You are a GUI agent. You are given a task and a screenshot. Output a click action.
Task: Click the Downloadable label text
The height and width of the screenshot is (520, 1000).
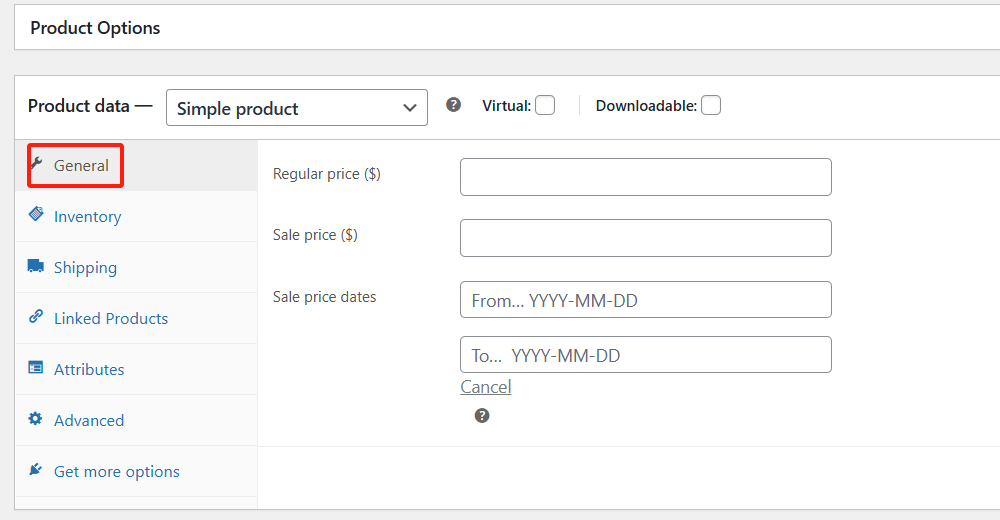pyautogui.click(x=646, y=106)
